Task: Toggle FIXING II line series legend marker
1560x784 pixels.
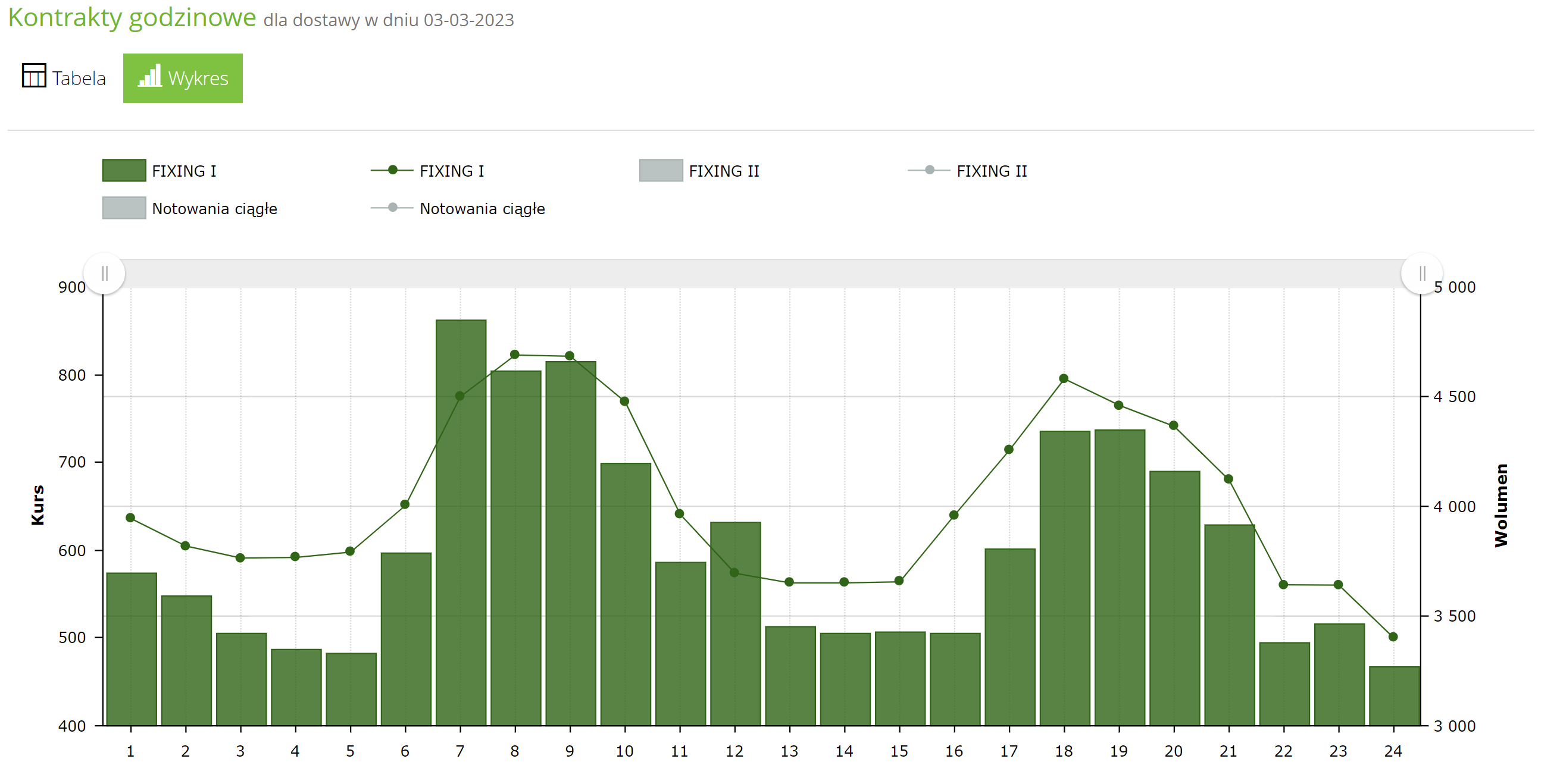Action: pyautogui.click(x=929, y=171)
